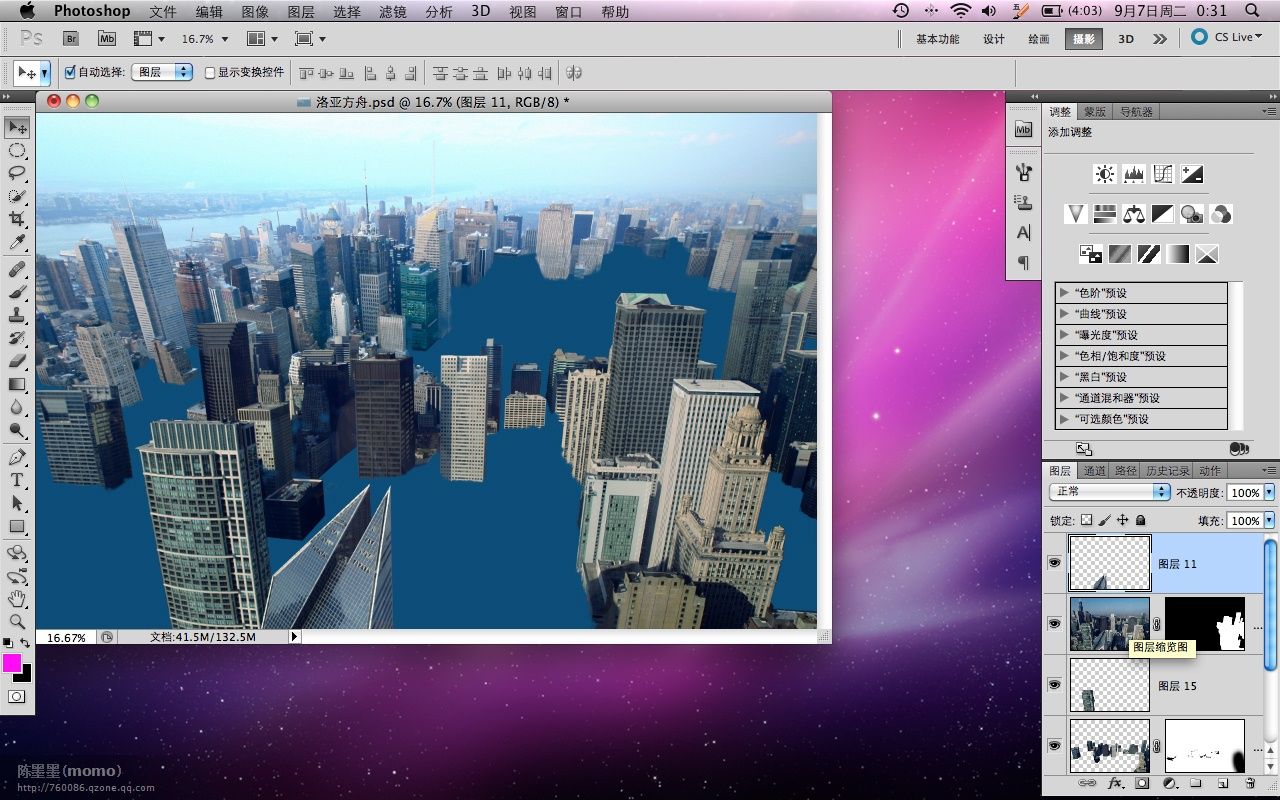The height and width of the screenshot is (800, 1280).
Task: Select the Quick Selection tool
Action: click(17, 196)
